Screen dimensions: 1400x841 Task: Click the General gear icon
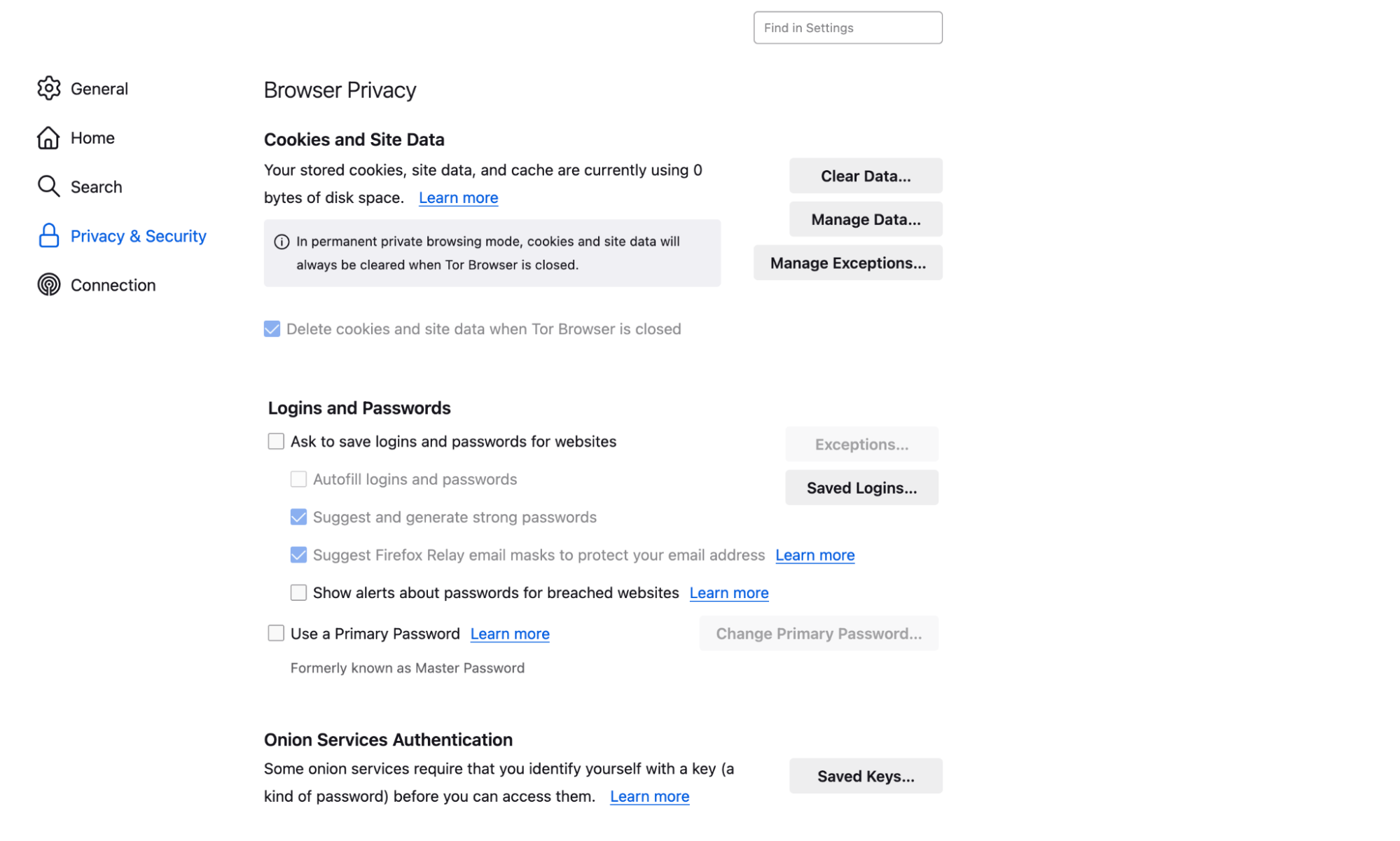tap(48, 88)
